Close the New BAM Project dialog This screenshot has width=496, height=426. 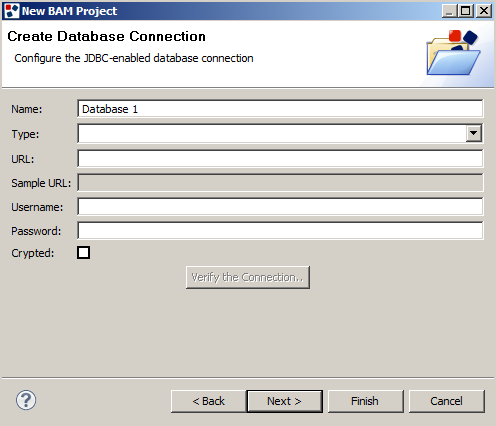(484, 11)
